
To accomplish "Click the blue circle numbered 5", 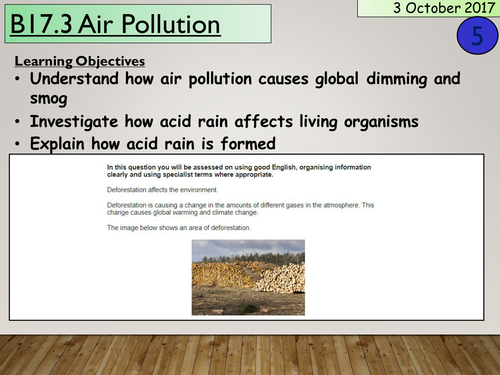I will (x=477, y=36).
